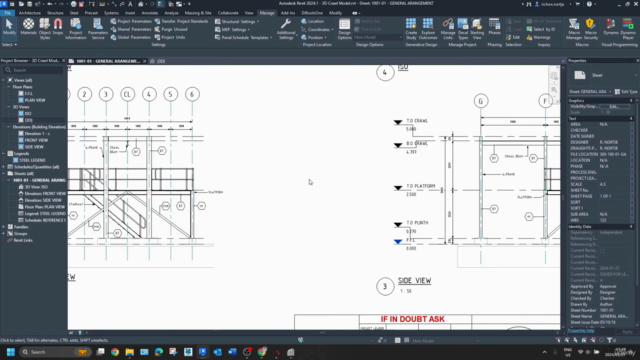Select PLAN VIEW in Project Browser
Screen dimensions: 640x360
point(35,100)
